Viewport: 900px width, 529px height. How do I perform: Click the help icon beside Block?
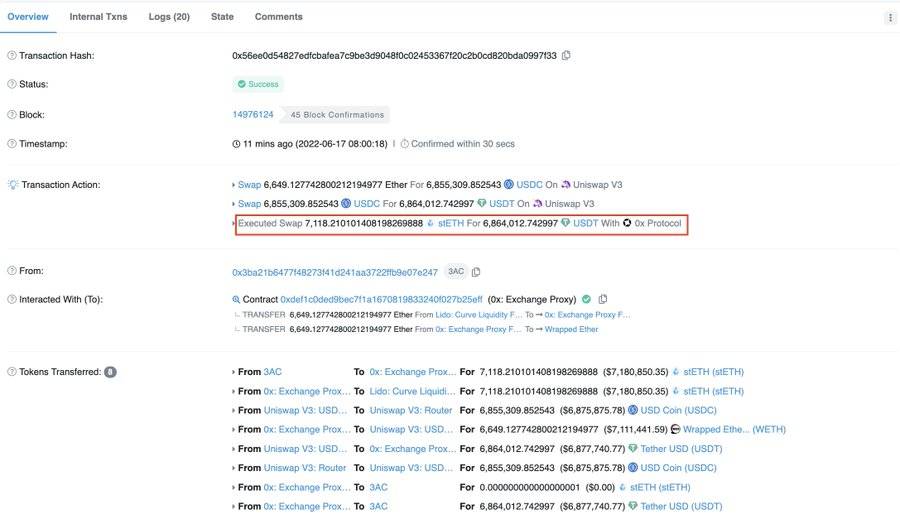click(11, 114)
